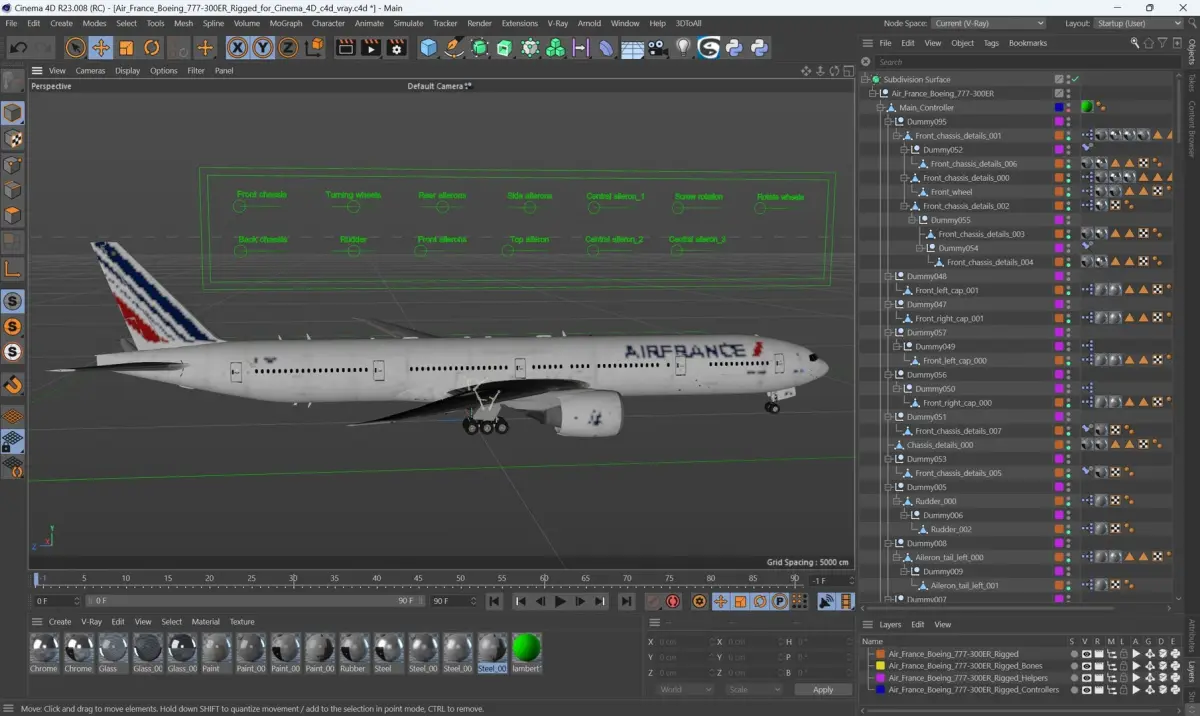Add a Cube primitive object
This screenshot has width=1200, height=716.
click(x=428, y=47)
